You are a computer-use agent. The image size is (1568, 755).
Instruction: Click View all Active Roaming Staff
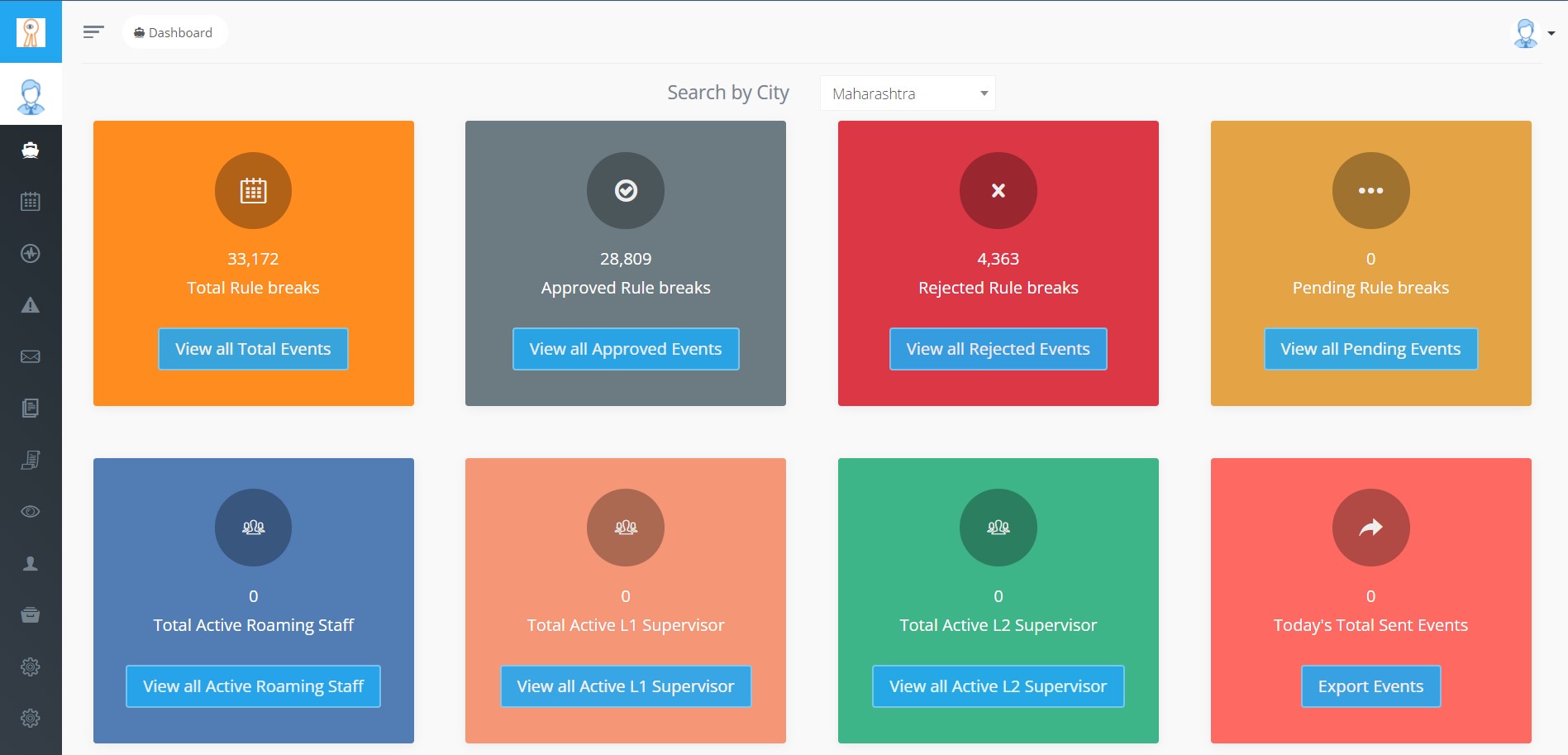pyautogui.click(x=253, y=686)
